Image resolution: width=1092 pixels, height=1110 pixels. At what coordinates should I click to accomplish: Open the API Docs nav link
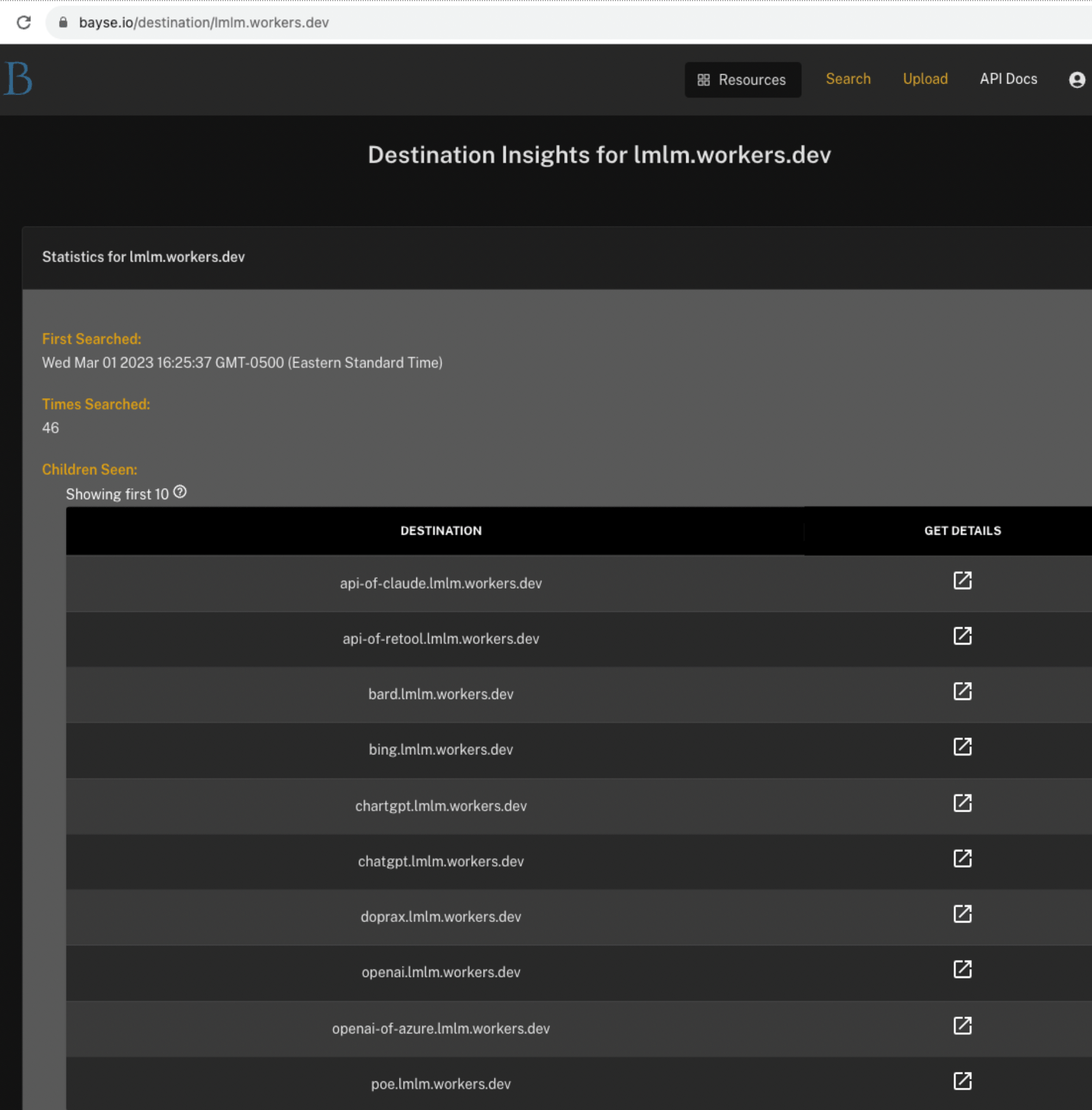coord(1008,79)
